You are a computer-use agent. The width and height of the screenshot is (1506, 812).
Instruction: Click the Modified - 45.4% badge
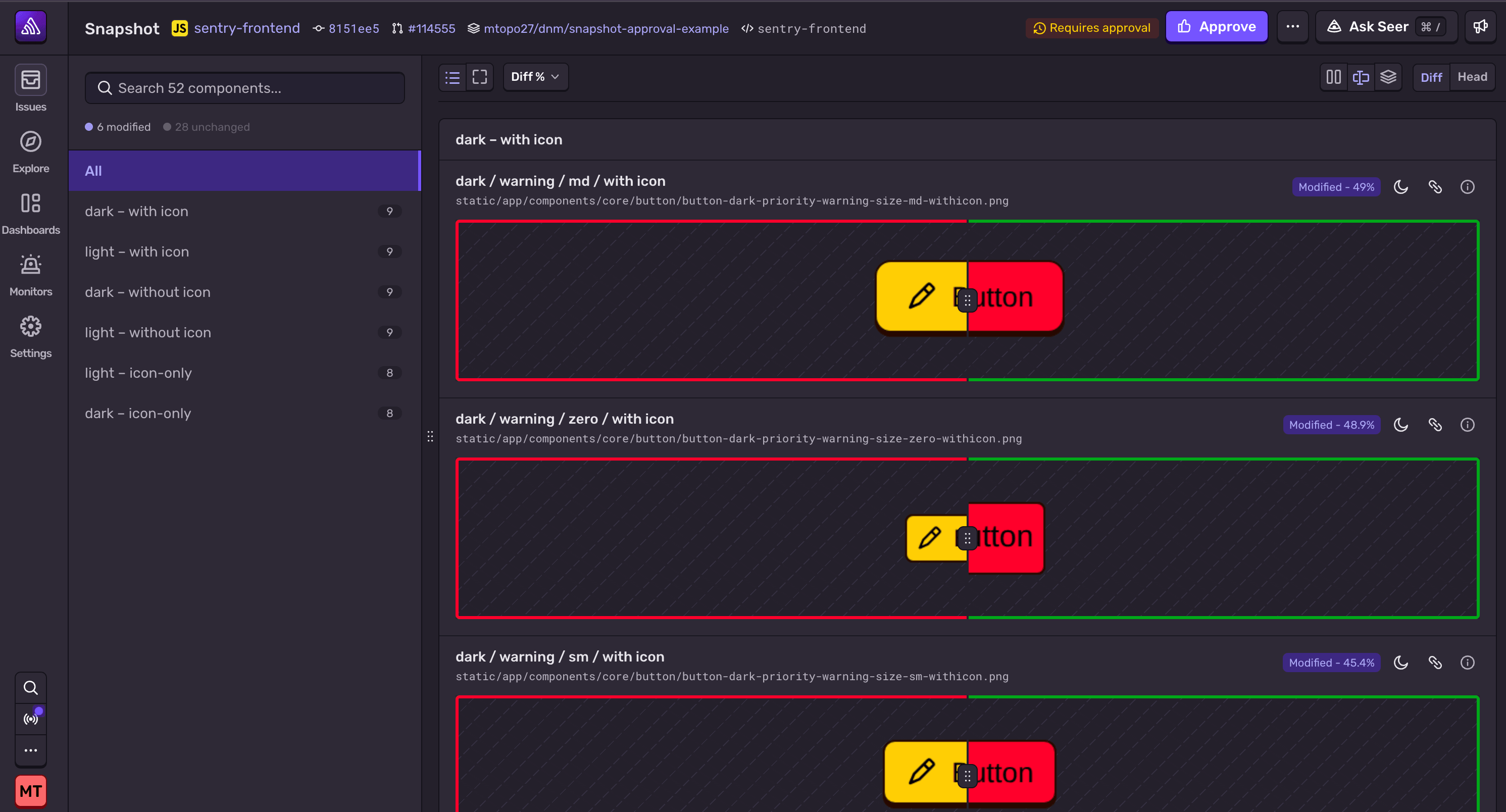pyautogui.click(x=1331, y=663)
